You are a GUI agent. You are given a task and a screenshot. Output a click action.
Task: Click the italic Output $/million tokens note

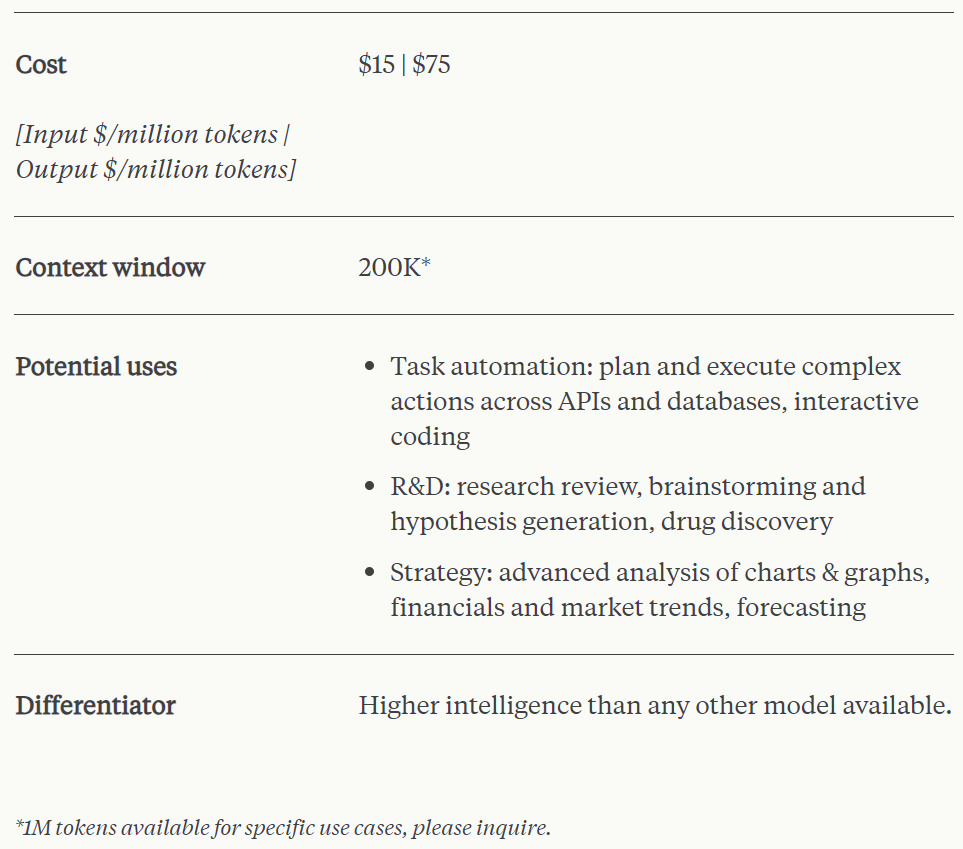click(x=156, y=169)
